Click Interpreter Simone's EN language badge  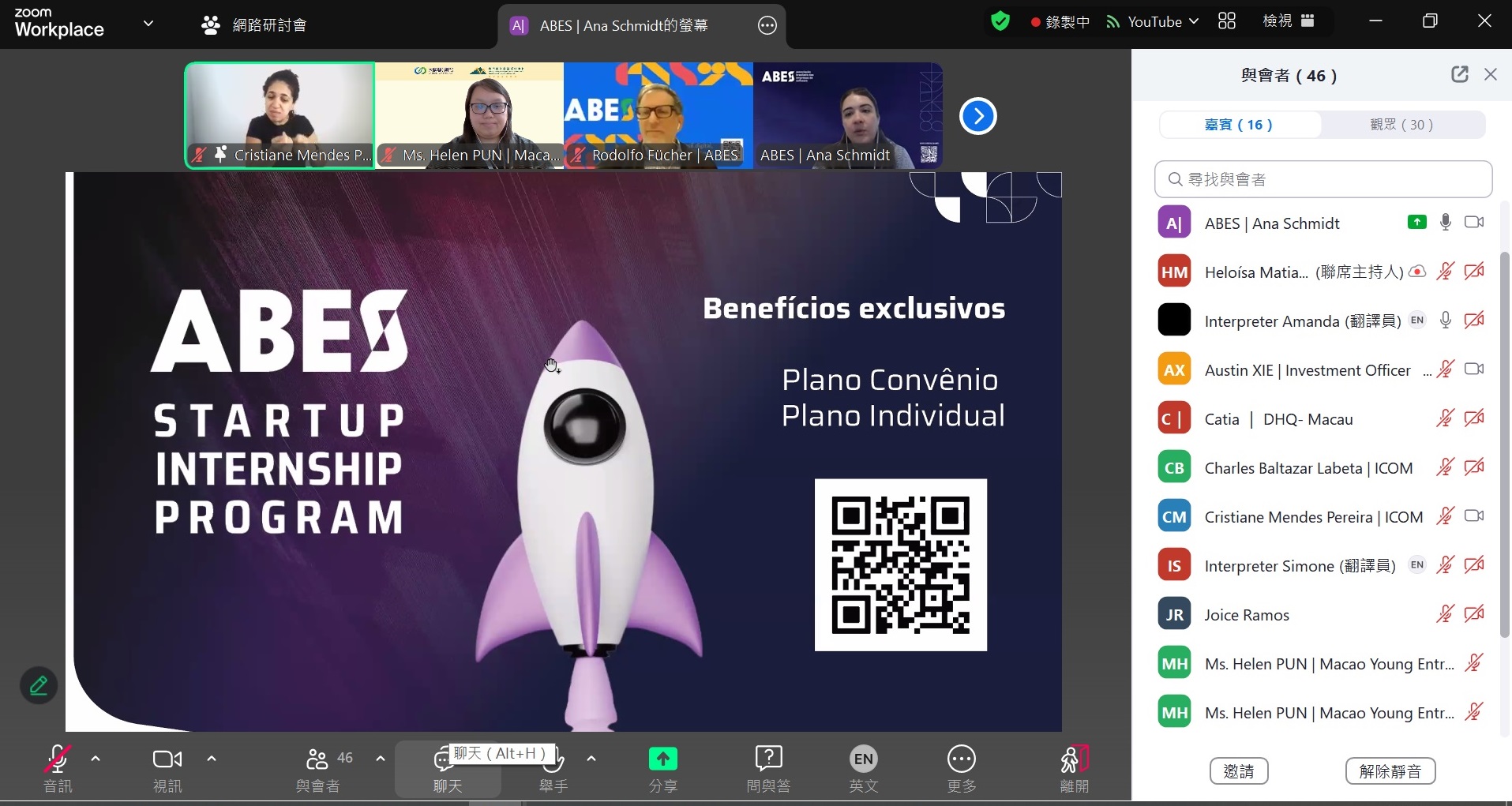[1417, 565]
